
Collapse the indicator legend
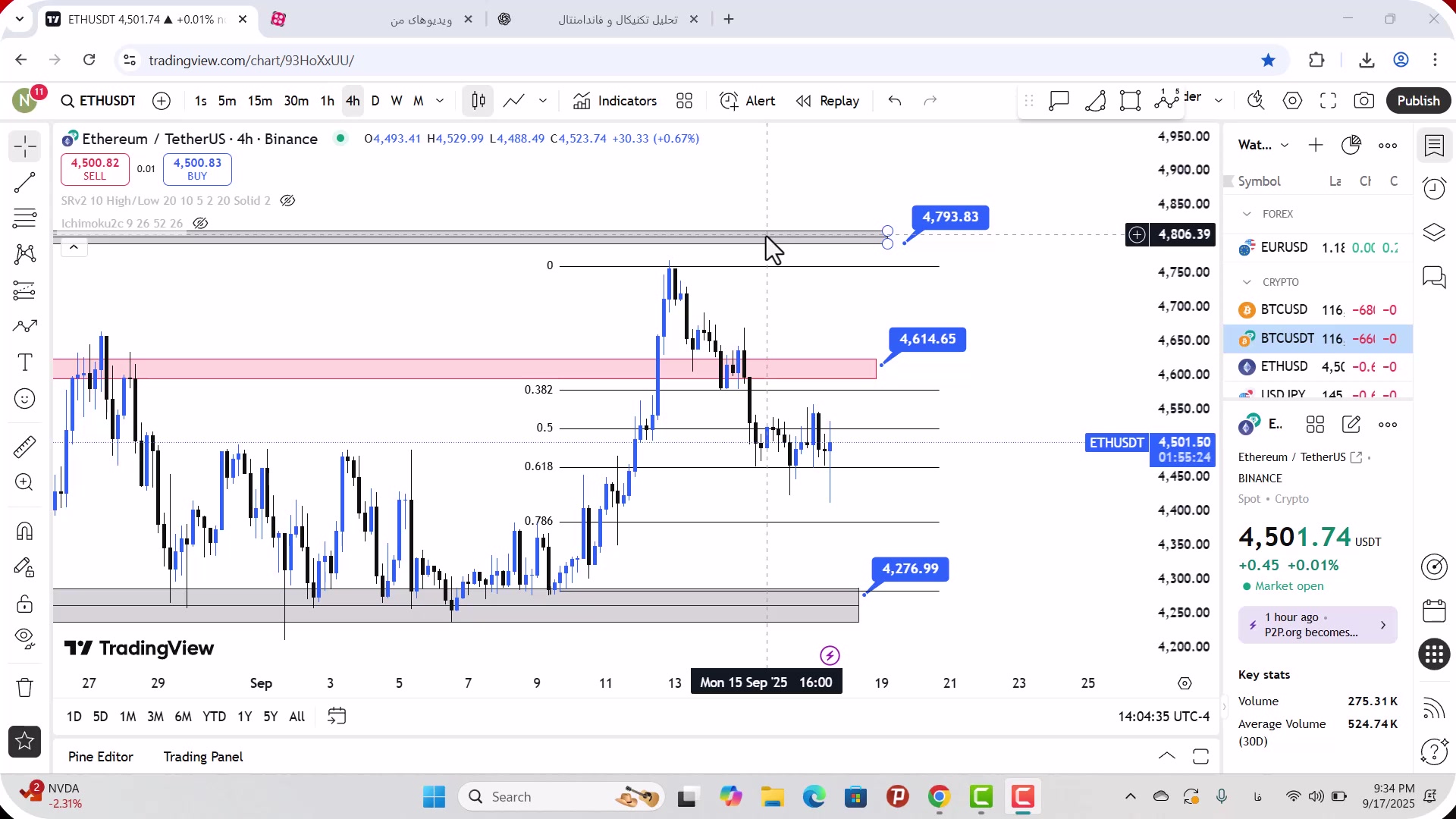click(74, 247)
